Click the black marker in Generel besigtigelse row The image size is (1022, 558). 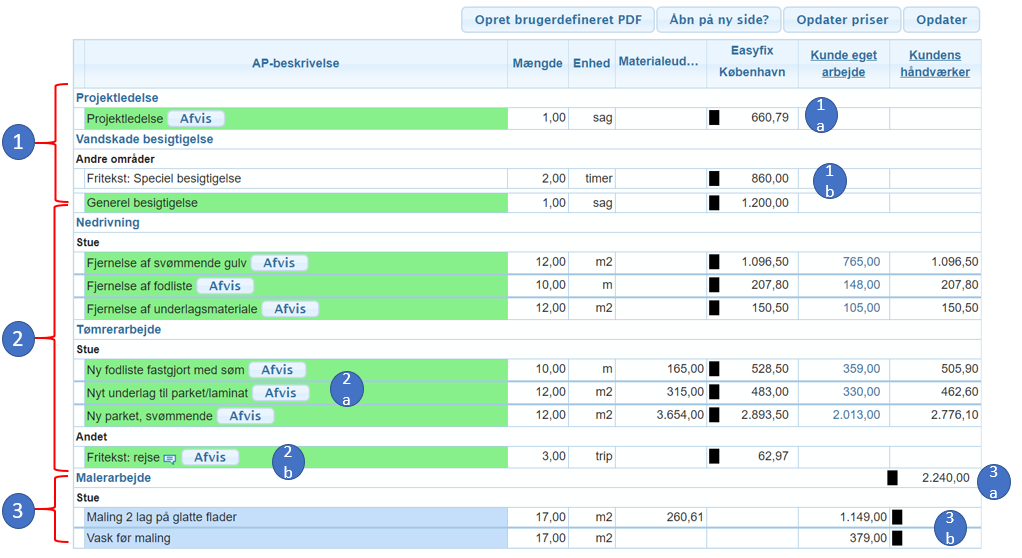714,203
